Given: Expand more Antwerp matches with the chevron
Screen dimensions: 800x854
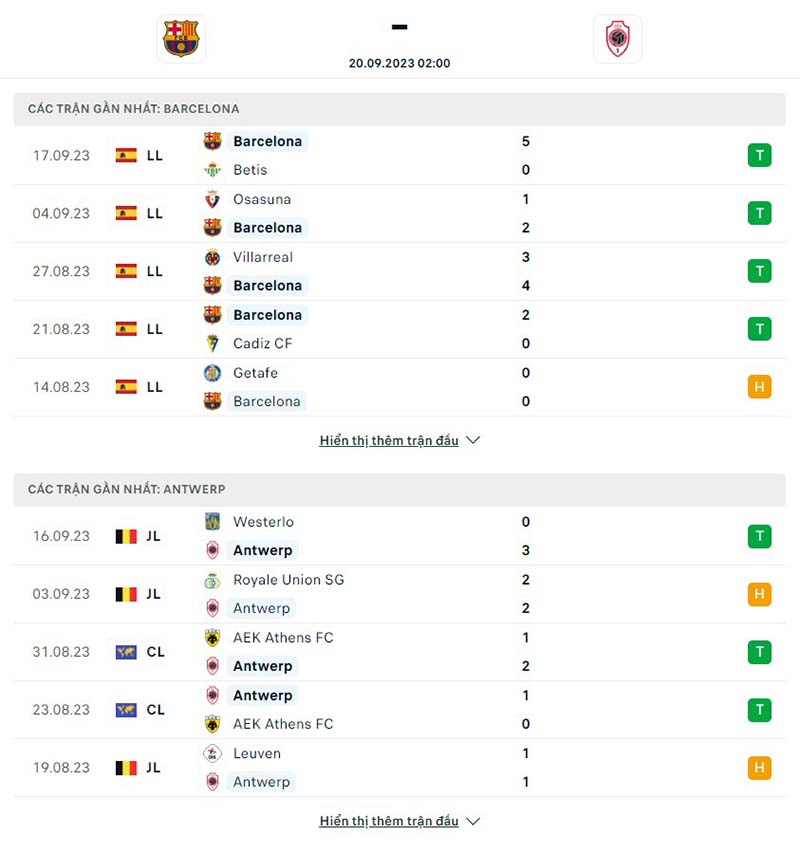Looking at the screenshot, I should click(x=471, y=821).
